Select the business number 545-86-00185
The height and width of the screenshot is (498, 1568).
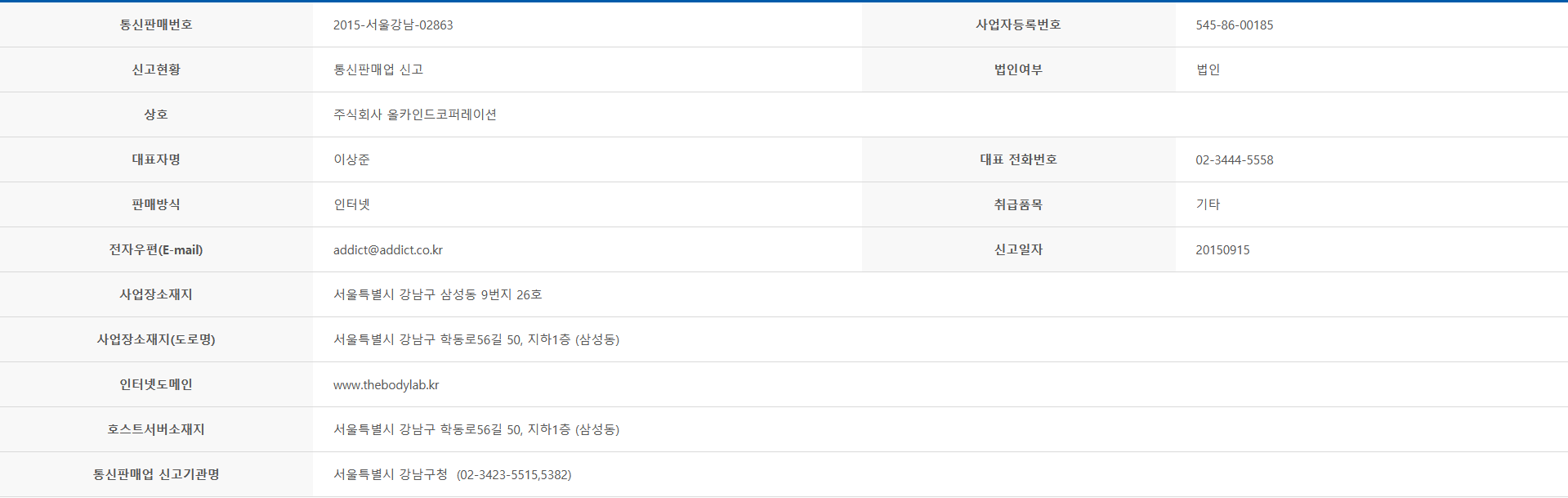coord(1234,25)
